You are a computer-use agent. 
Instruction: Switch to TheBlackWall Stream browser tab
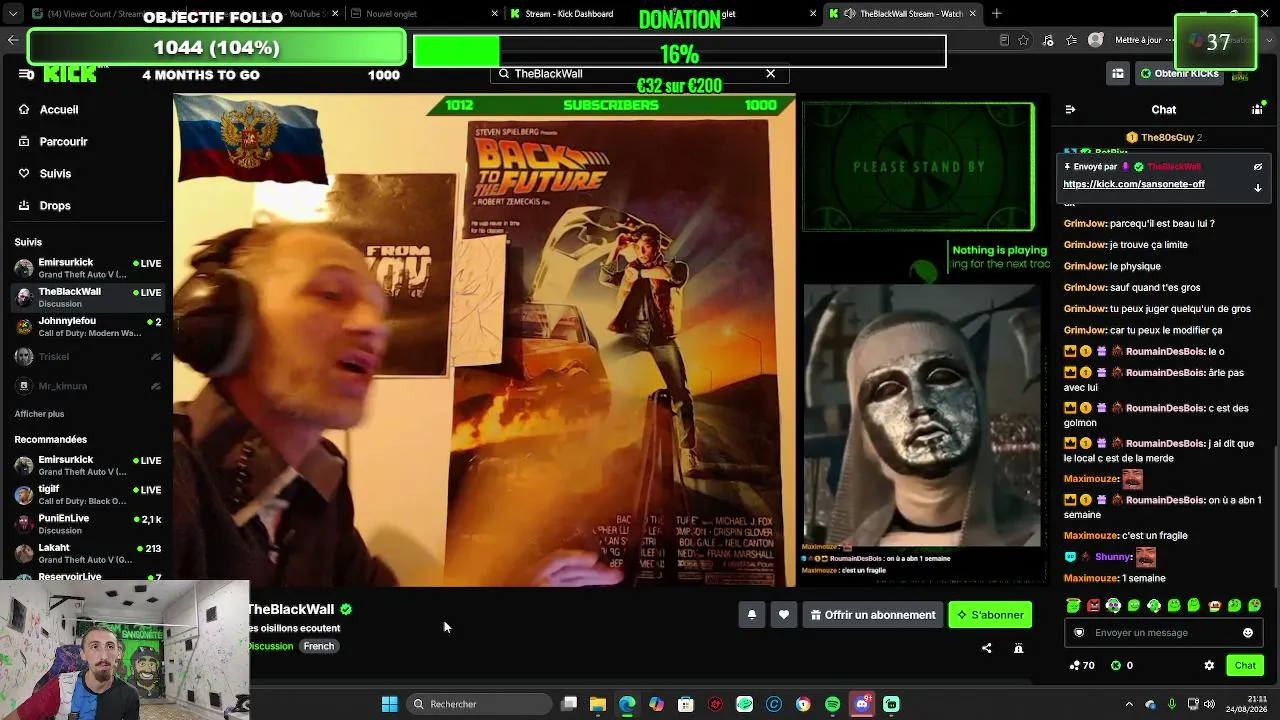[x=905, y=14]
